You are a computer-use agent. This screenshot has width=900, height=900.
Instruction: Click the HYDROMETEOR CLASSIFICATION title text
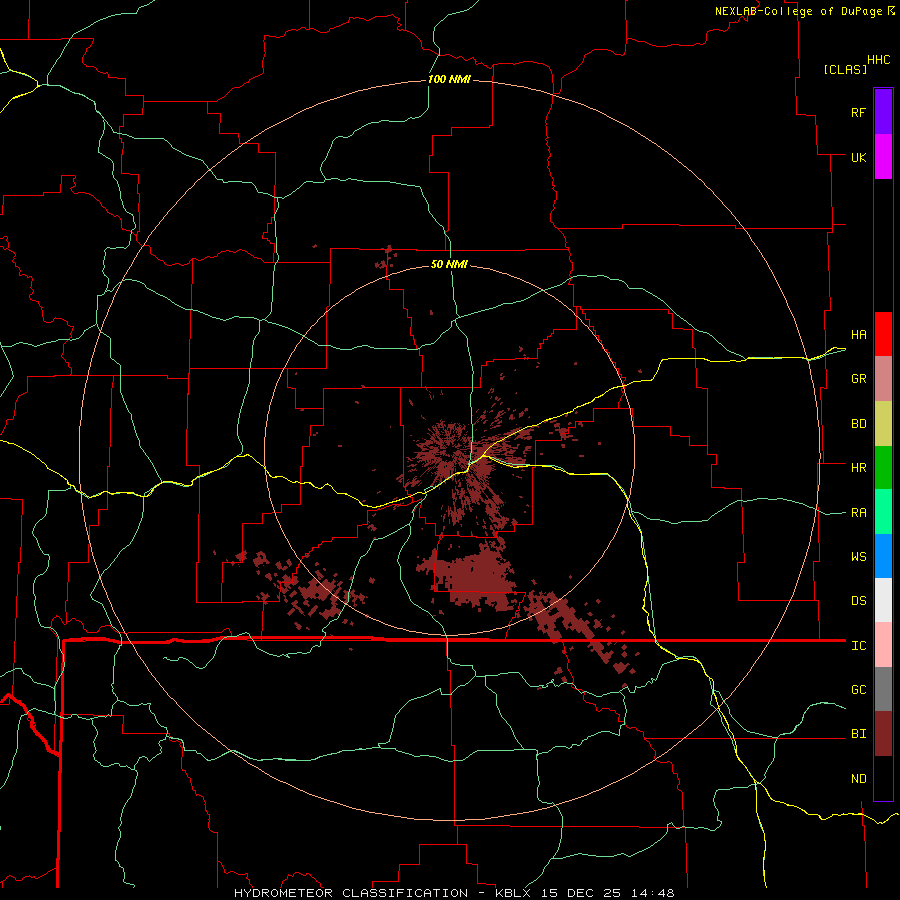coord(351,893)
